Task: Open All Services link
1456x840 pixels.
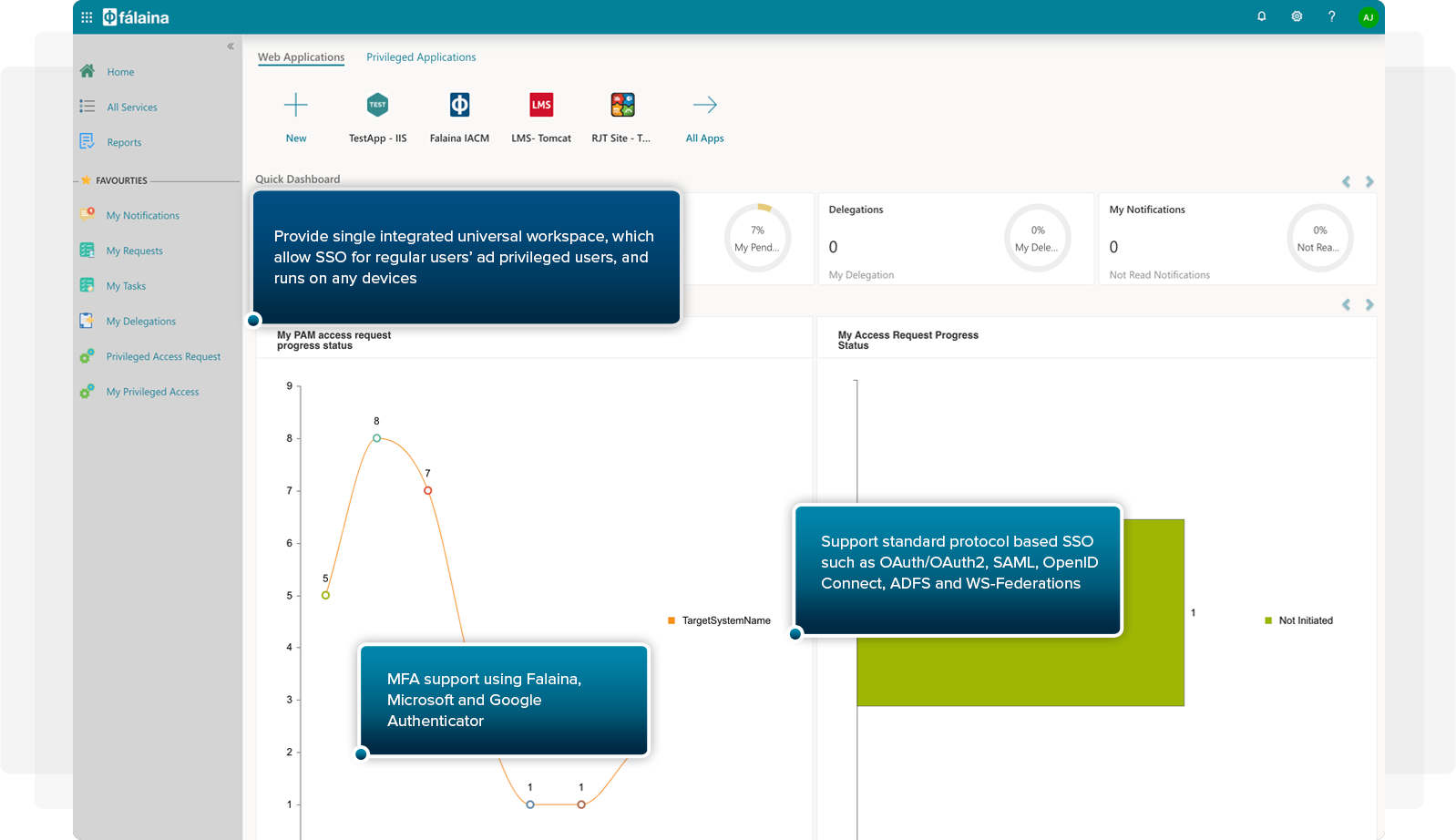Action: tap(132, 108)
